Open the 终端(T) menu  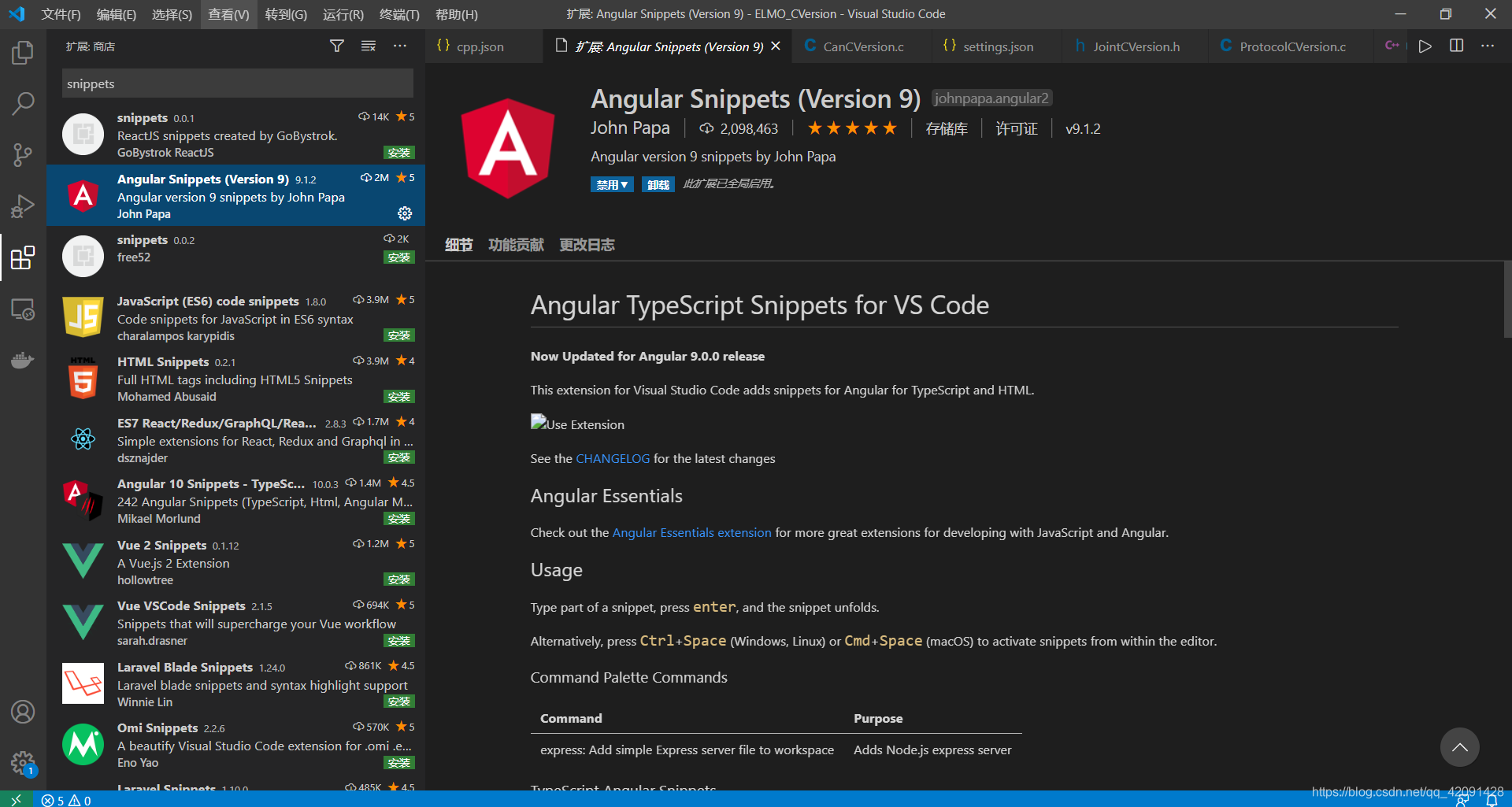[399, 14]
